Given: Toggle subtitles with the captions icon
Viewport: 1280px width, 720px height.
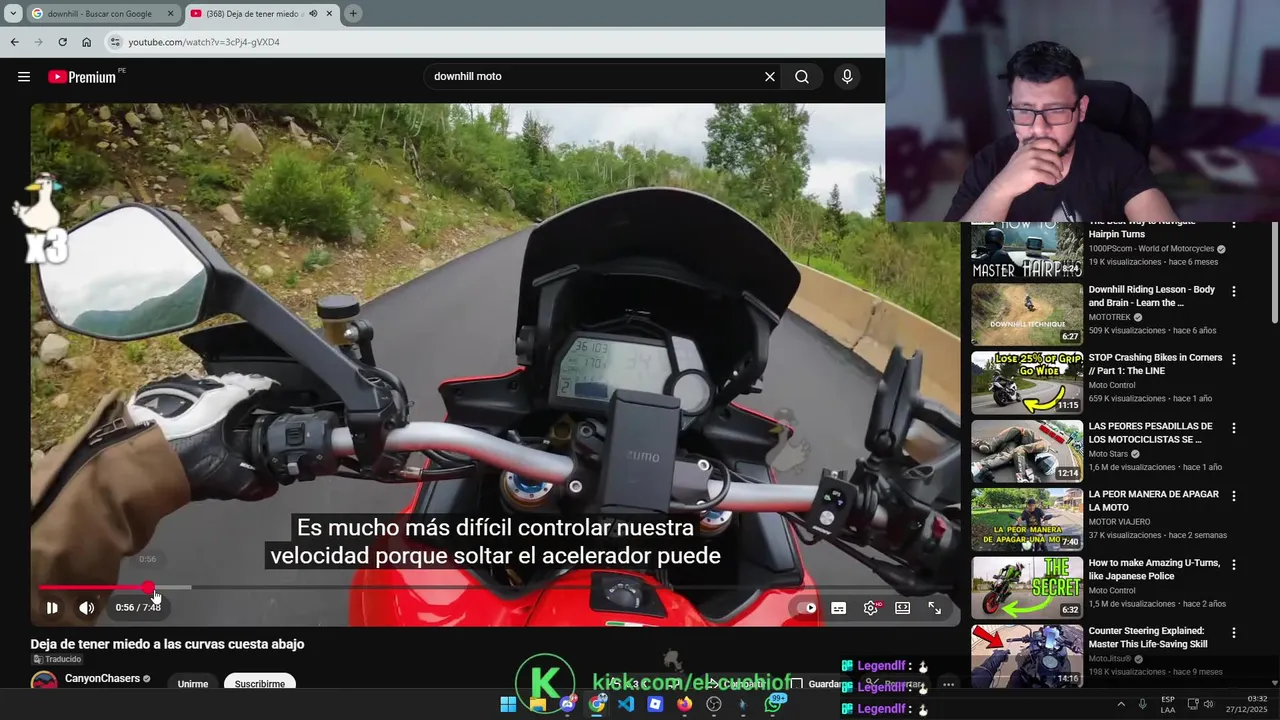Looking at the screenshot, I should pos(839,607).
